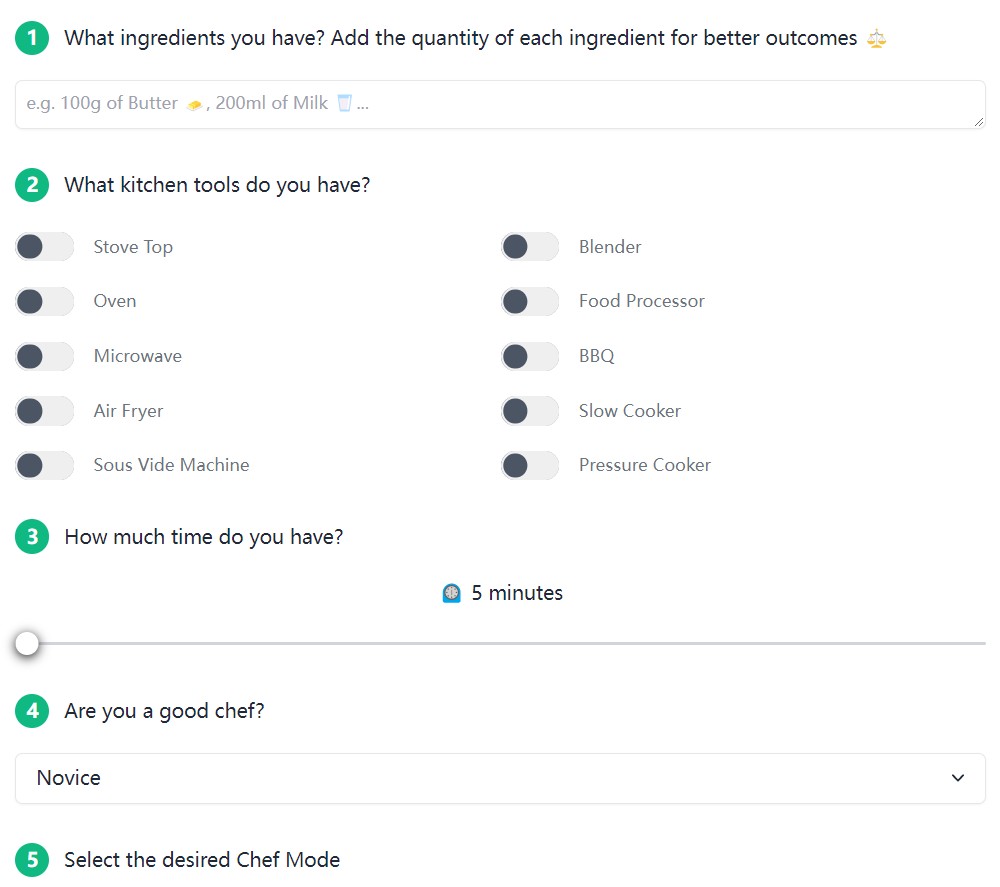Turn on the Oven switch
This screenshot has height=887, width=1000.
click(x=45, y=301)
